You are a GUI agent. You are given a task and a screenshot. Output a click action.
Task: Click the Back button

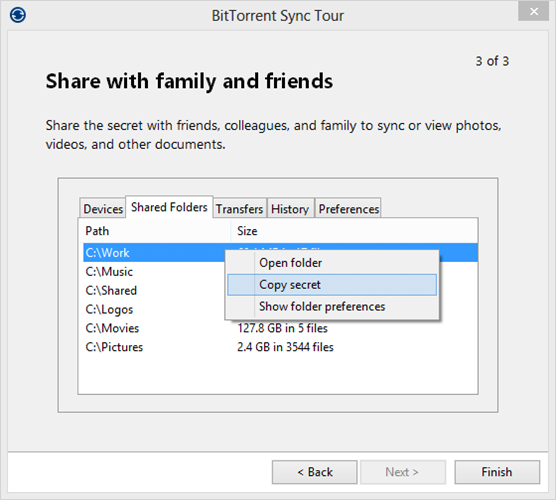[315, 472]
